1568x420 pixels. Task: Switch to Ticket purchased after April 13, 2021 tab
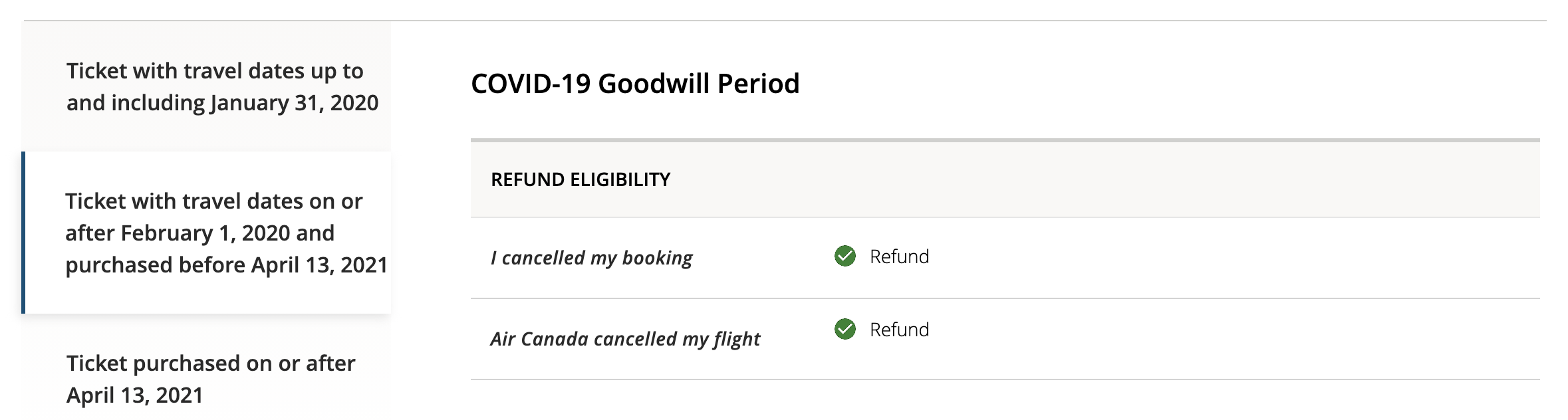pos(206,379)
